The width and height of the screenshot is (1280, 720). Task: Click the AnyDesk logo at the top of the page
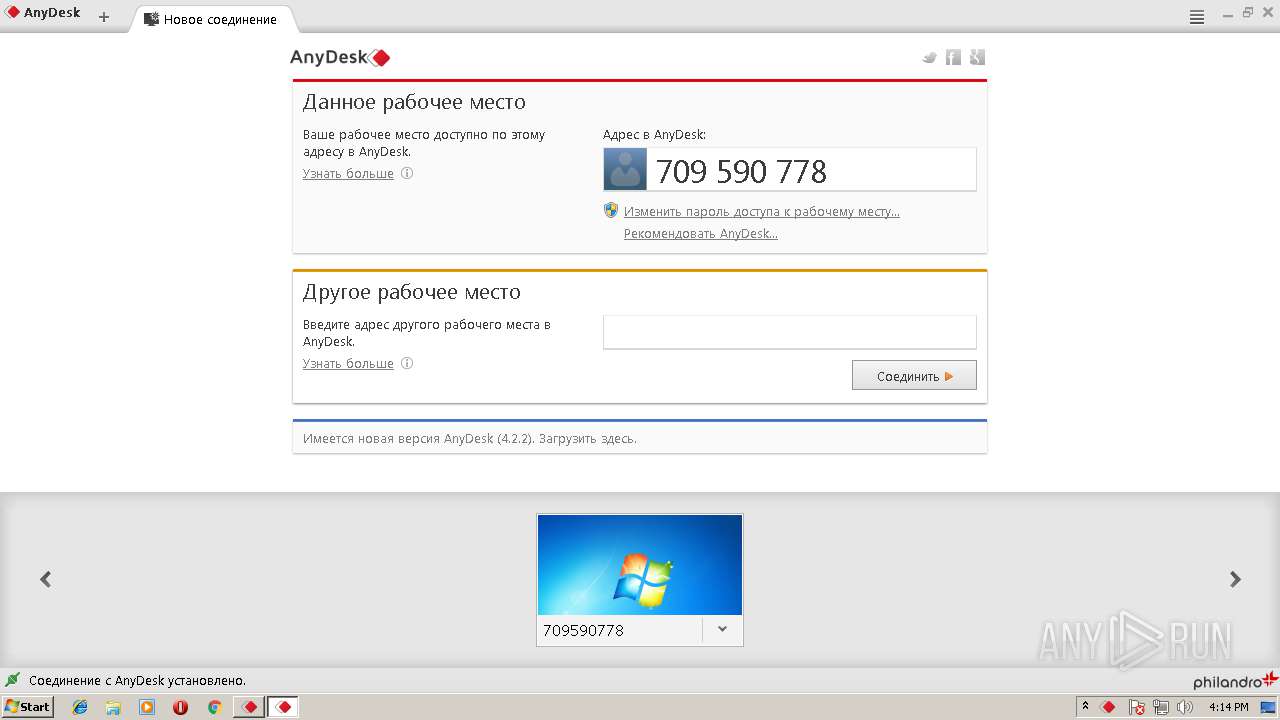[x=340, y=58]
